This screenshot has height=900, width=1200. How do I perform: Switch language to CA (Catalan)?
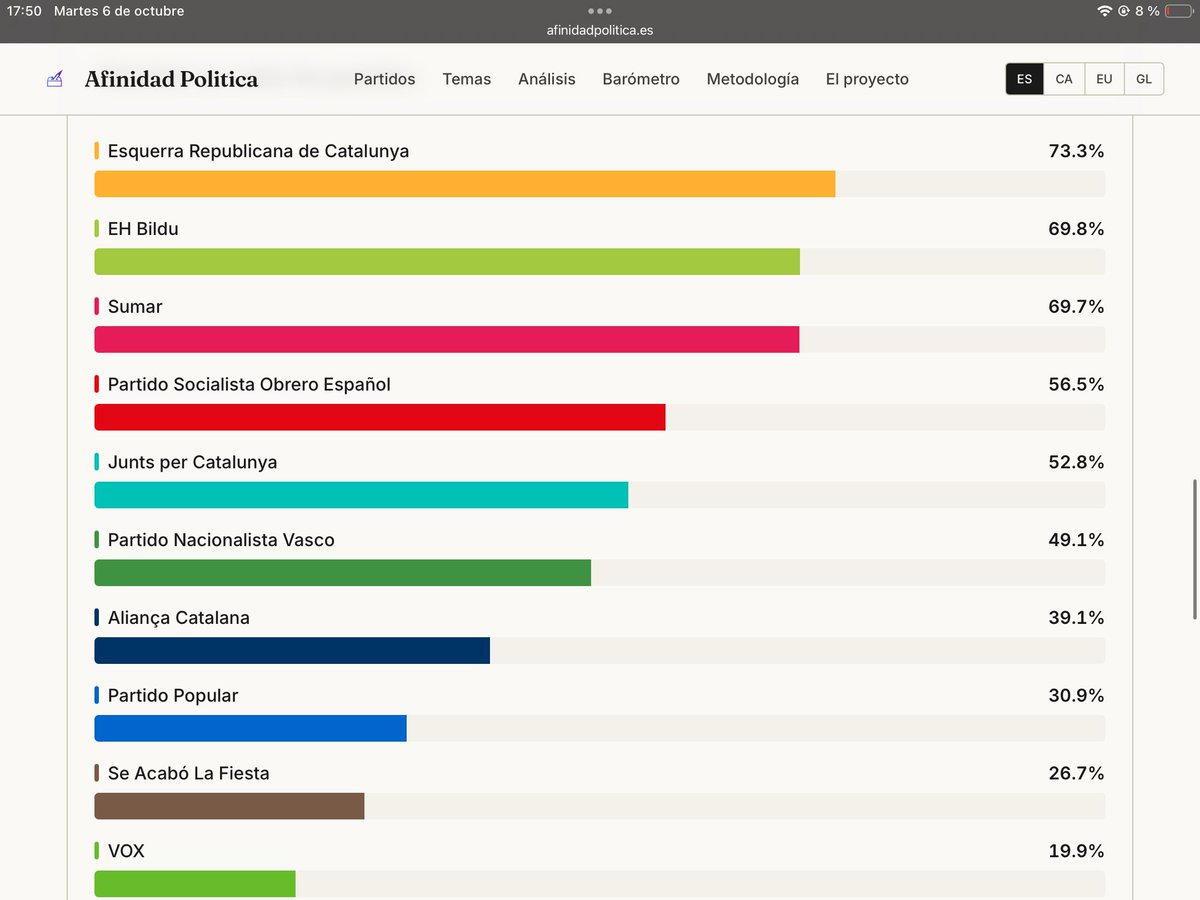point(1064,79)
